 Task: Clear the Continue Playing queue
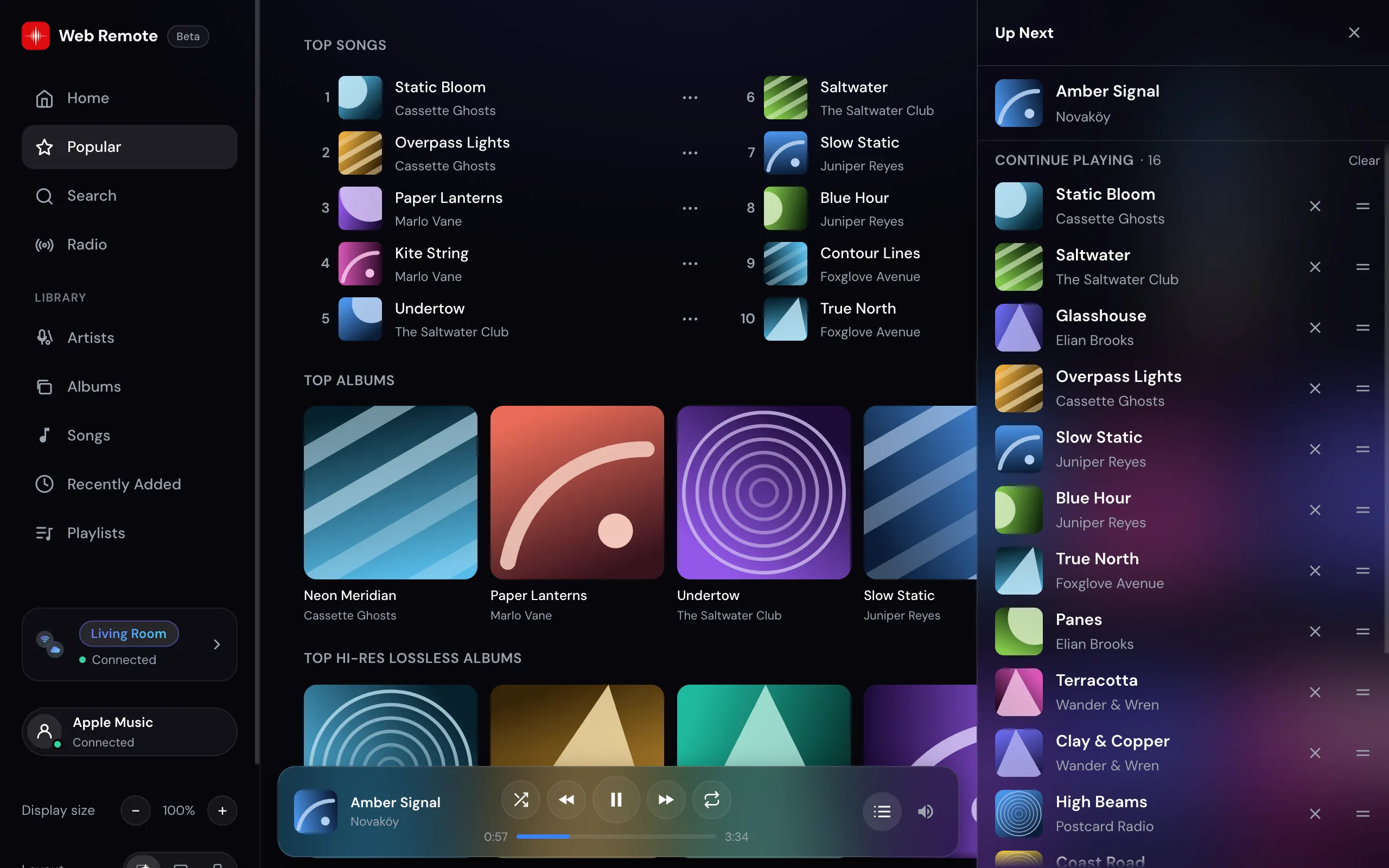click(x=1363, y=161)
